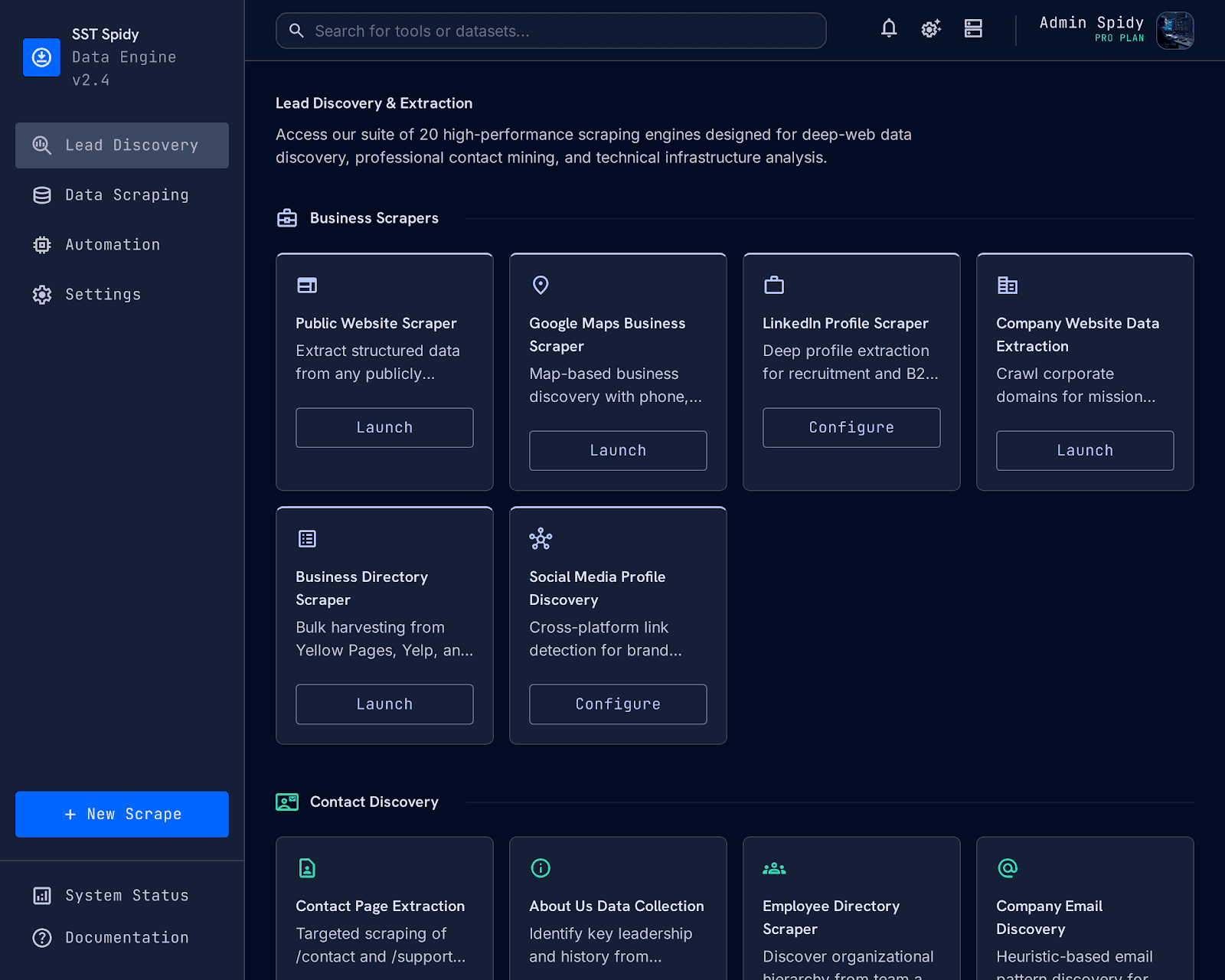Launch the Business Directory Scraper
Screen dimensions: 1225x980
(384, 704)
